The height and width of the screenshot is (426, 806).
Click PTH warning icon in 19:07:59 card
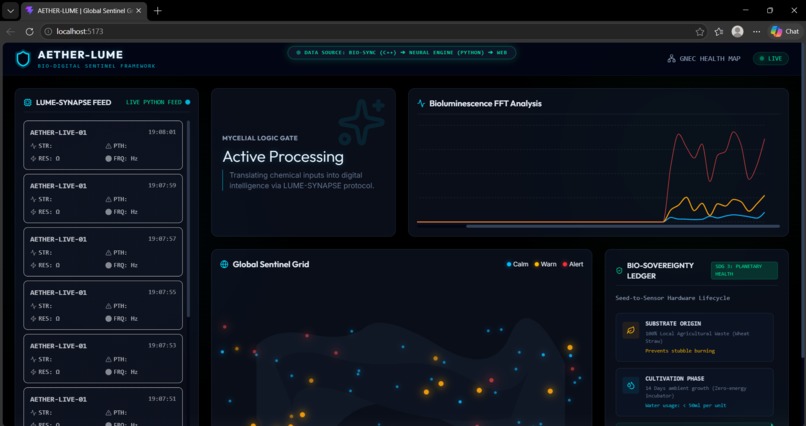(108, 199)
